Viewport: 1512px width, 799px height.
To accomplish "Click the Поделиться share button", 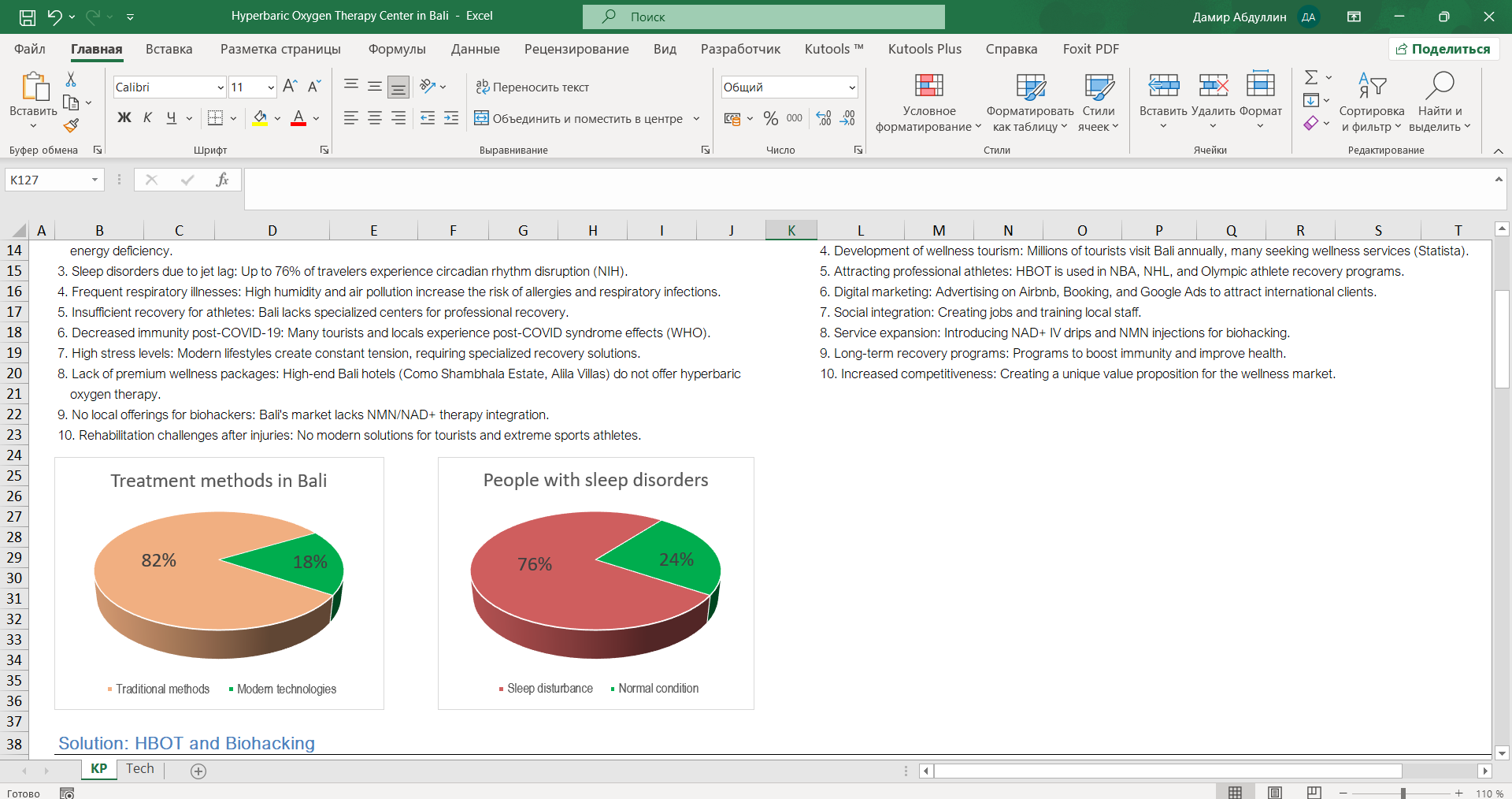I will [x=1444, y=49].
